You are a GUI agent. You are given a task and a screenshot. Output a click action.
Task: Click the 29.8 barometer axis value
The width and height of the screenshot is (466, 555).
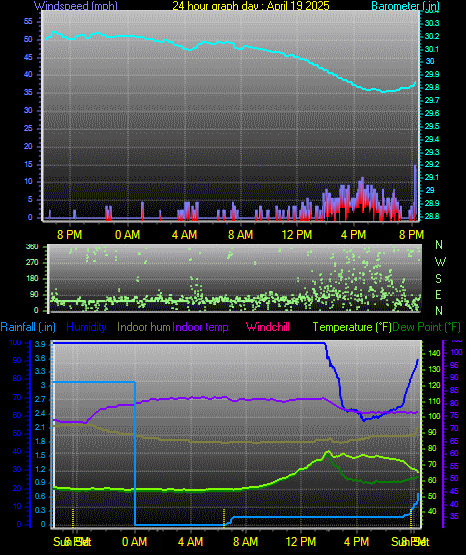click(432, 87)
